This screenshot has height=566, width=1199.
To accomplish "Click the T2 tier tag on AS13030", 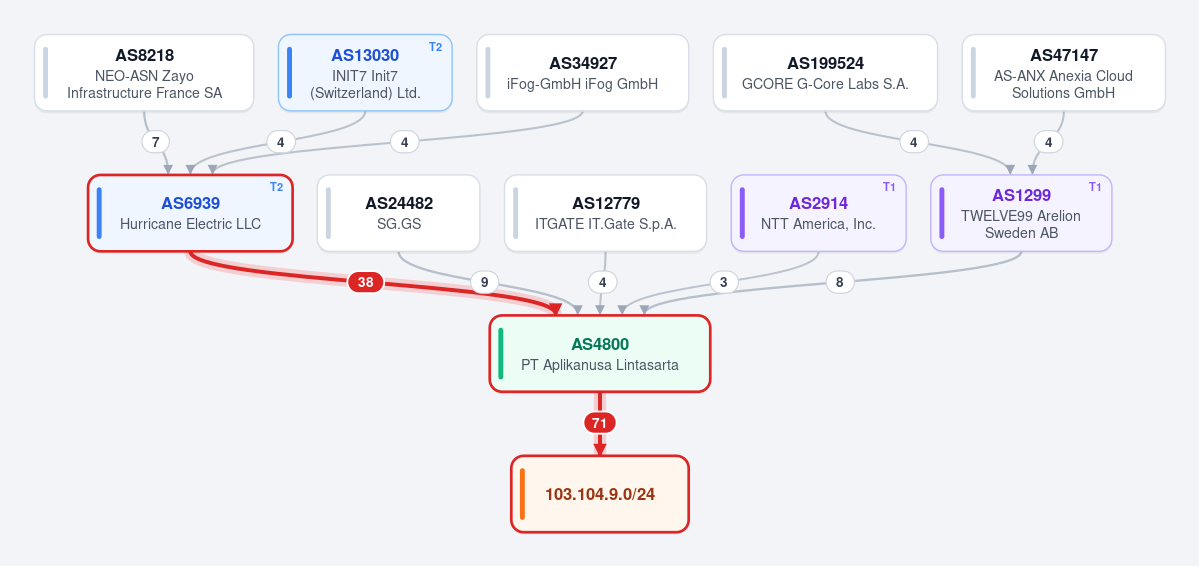I will tap(435, 47).
